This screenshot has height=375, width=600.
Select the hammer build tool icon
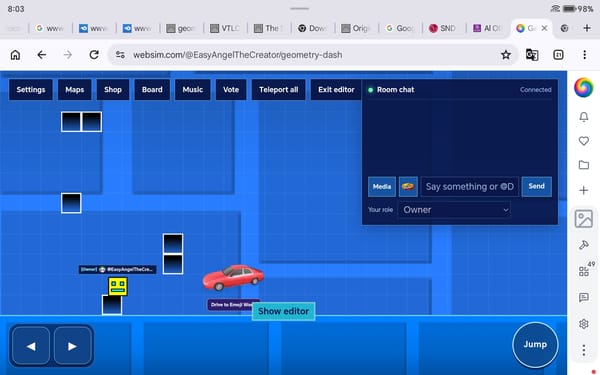click(584, 245)
